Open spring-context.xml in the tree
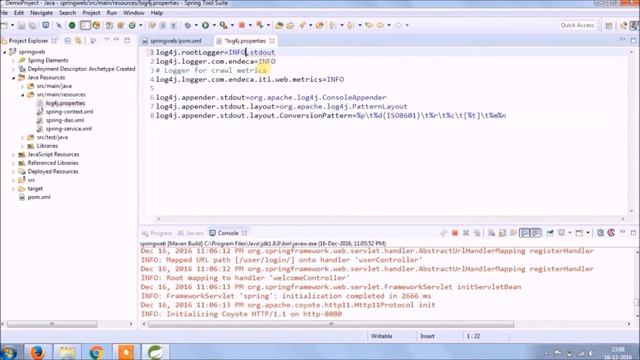Image resolution: width=640 pixels, height=360 pixels. point(69,112)
